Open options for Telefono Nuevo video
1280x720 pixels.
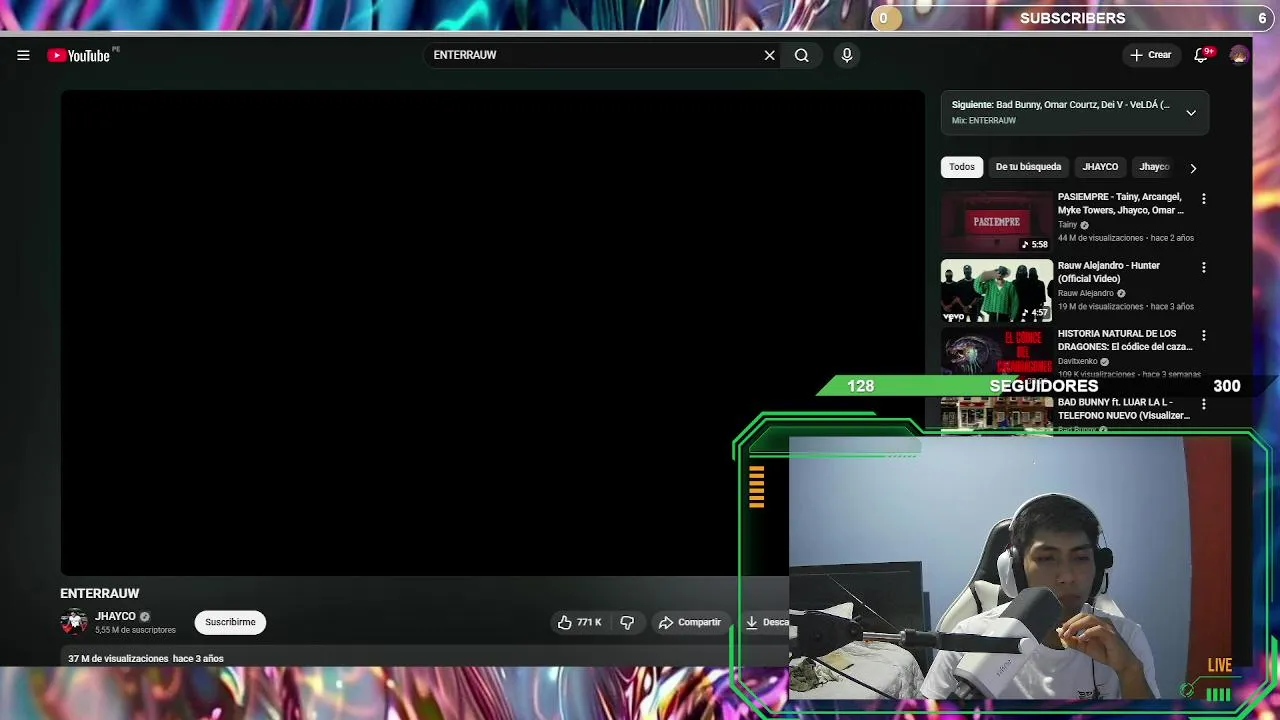[x=1203, y=404]
